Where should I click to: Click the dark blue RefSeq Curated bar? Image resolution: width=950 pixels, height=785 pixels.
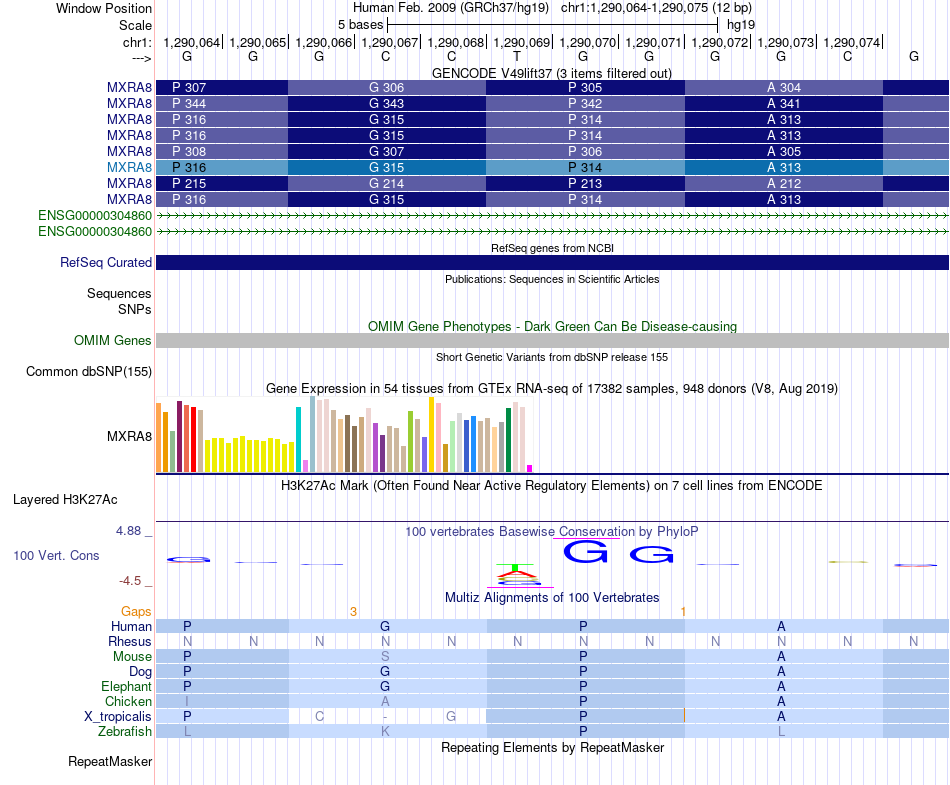(x=553, y=262)
